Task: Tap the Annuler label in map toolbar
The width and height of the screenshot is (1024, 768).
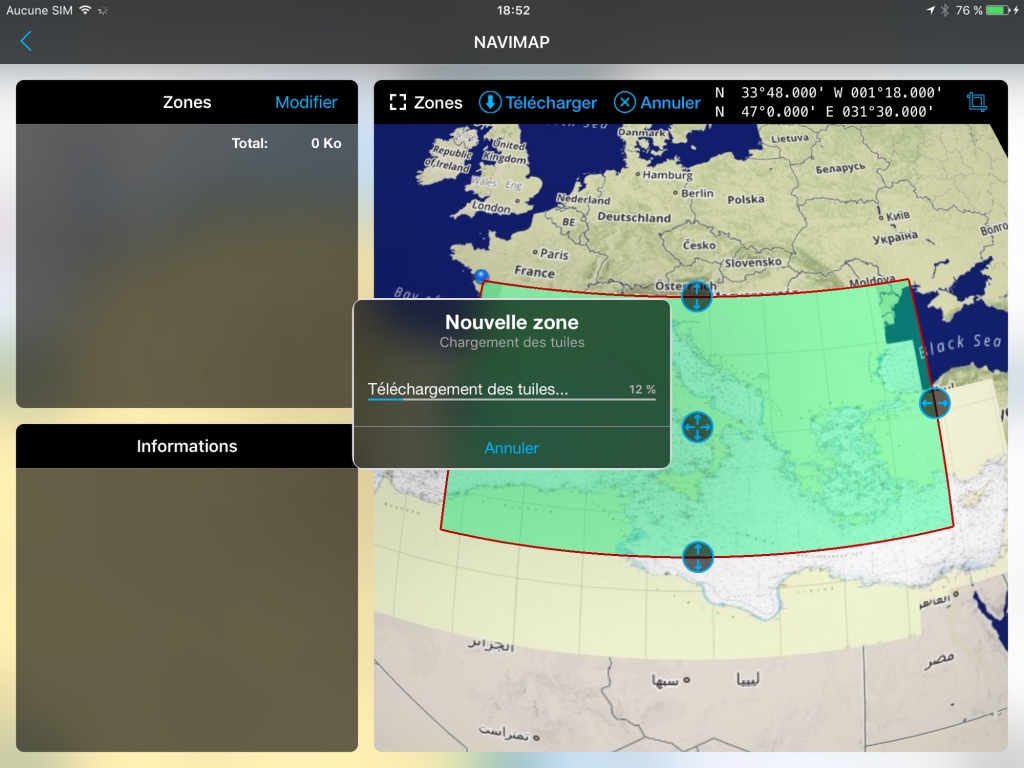Action: click(x=671, y=103)
